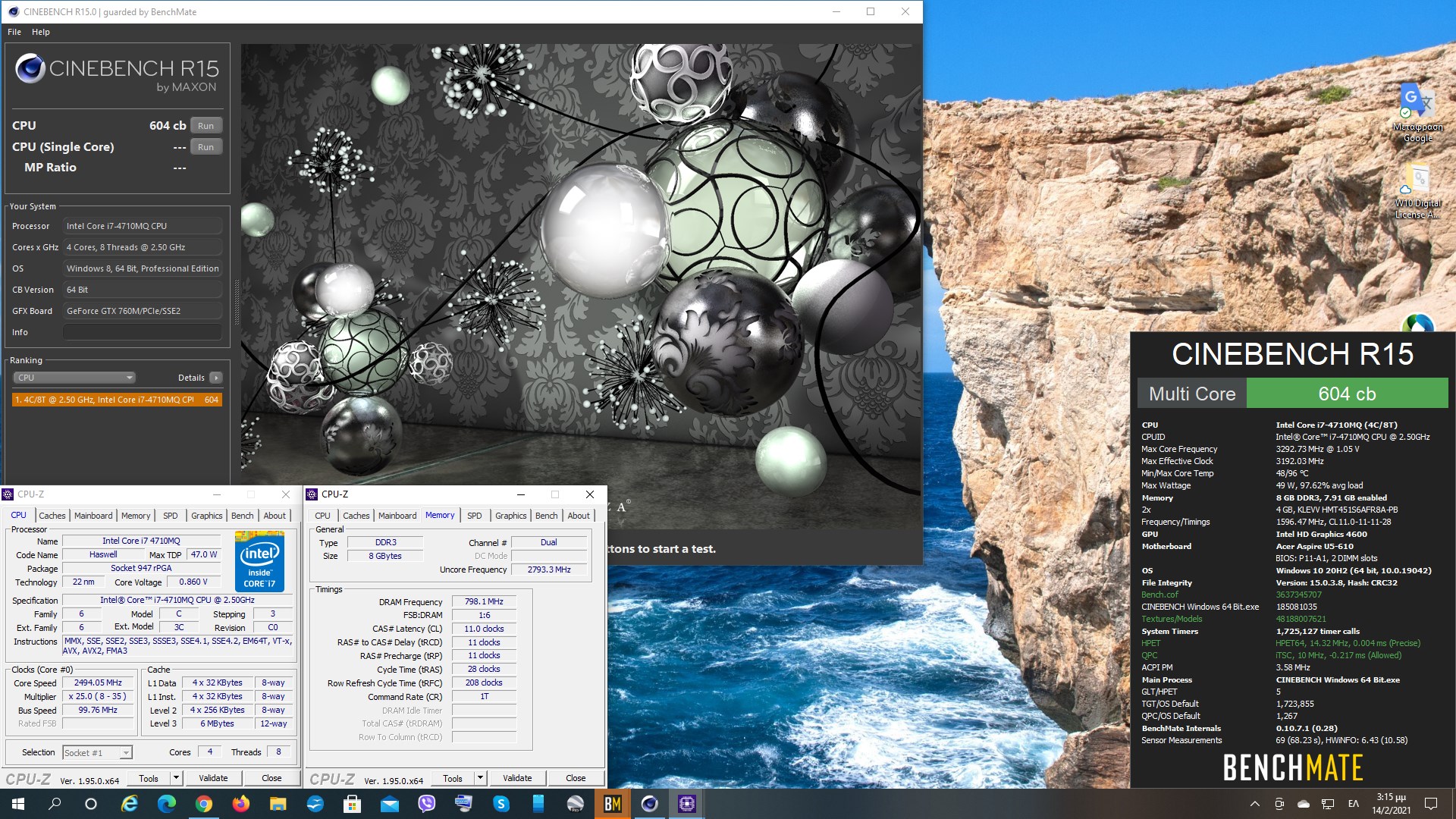Screen dimensions: 1456x819
Task: Click the green 604 cb Multi Core score
Action: 1347,394
